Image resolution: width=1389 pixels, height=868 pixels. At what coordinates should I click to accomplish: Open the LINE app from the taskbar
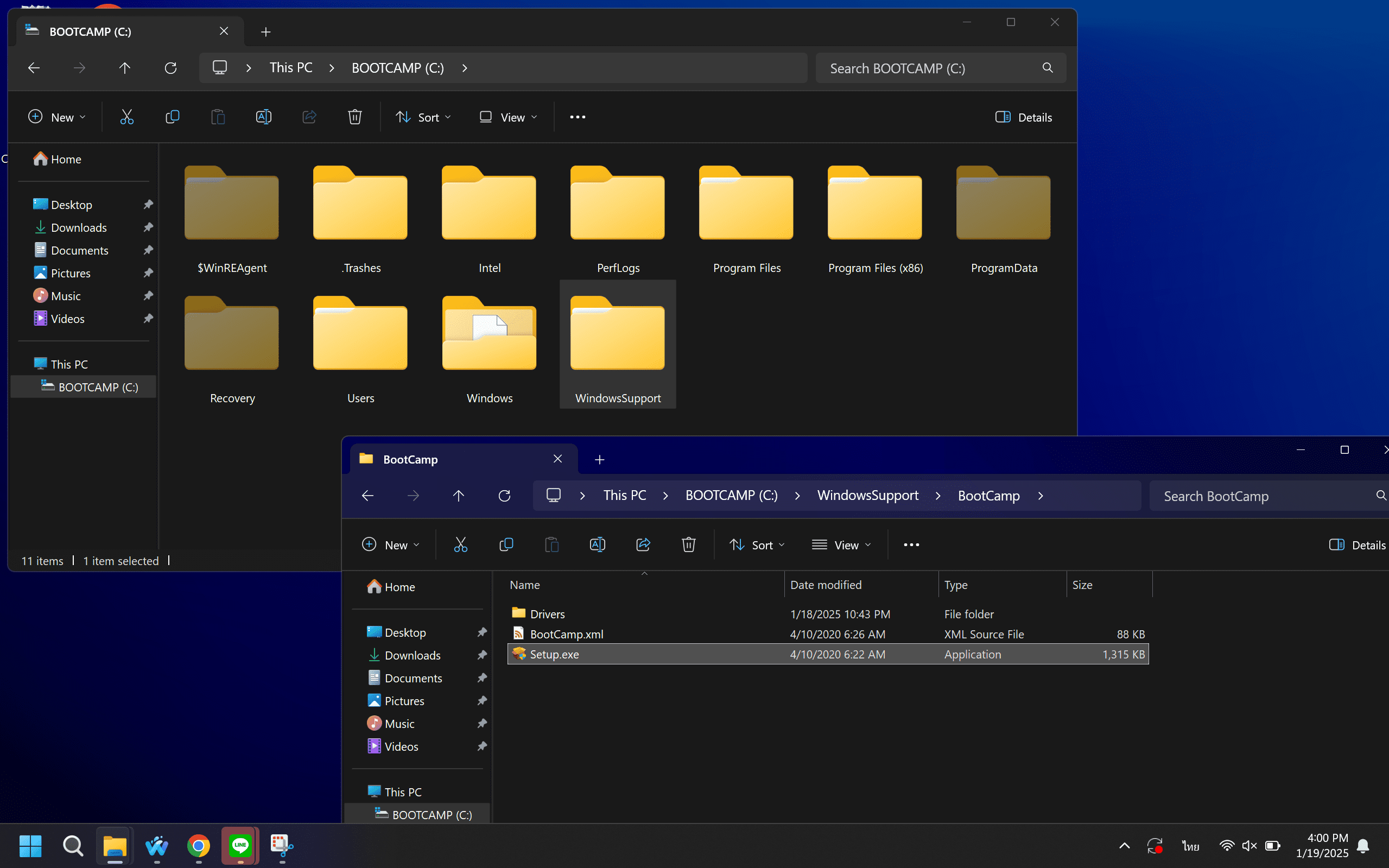(240, 846)
